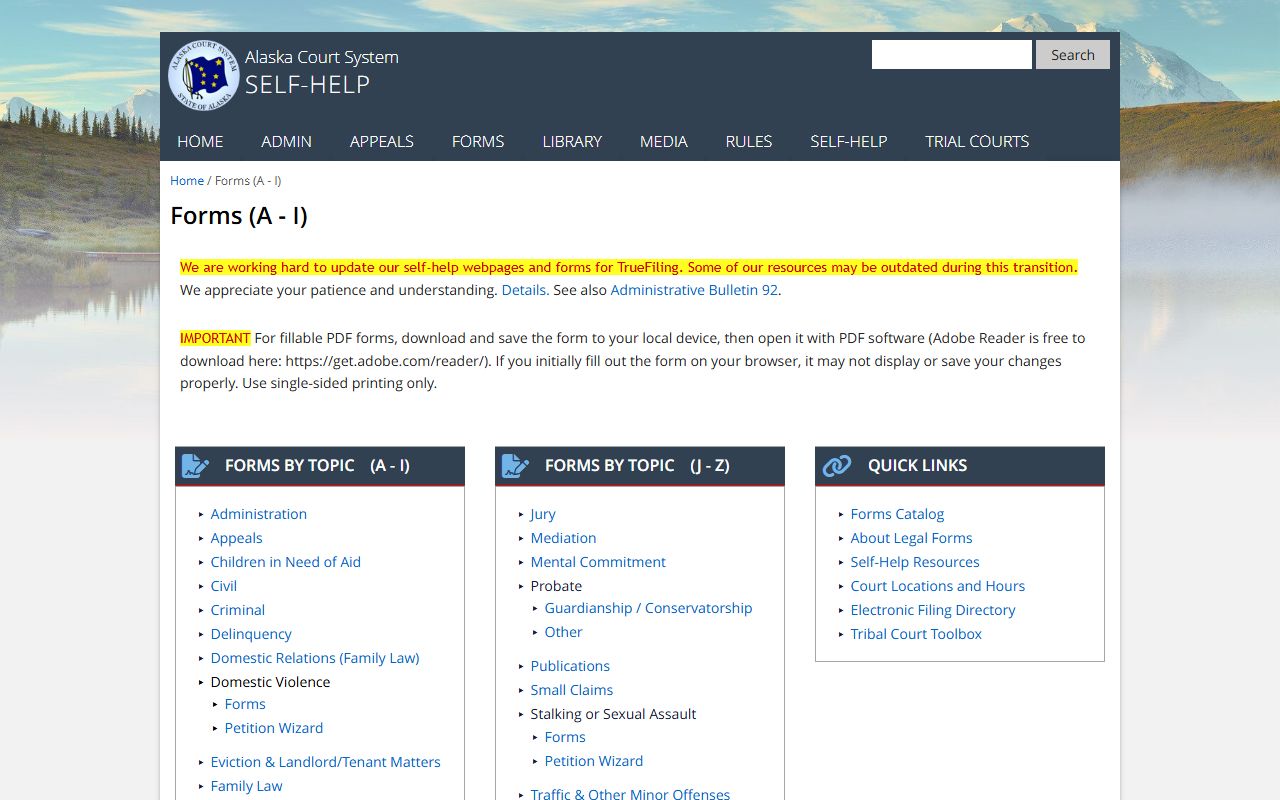Open the Forms Catalog quick link
This screenshot has width=1280, height=800.
pyautogui.click(x=896, y=514)
